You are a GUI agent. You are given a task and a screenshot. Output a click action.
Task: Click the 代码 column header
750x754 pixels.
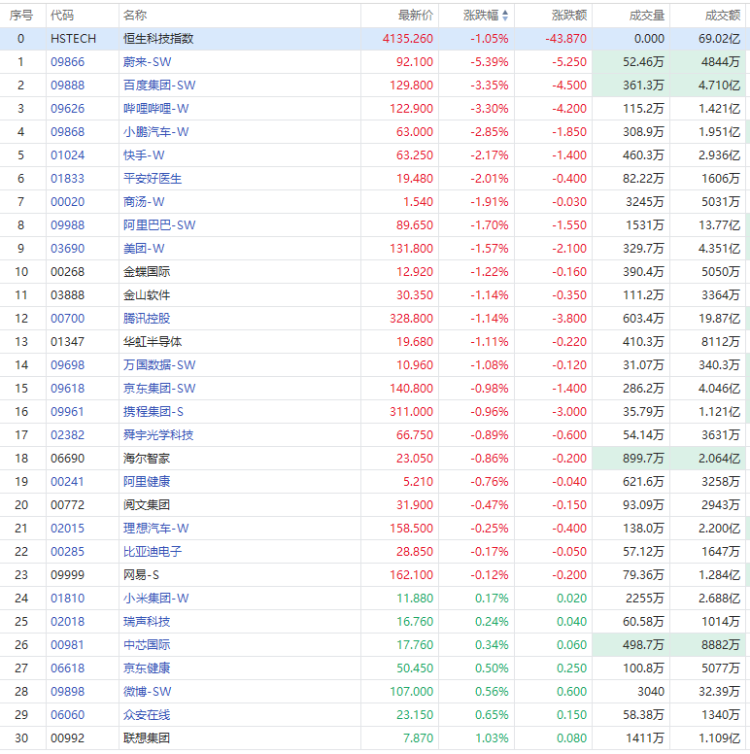click(x=62, y=15)
